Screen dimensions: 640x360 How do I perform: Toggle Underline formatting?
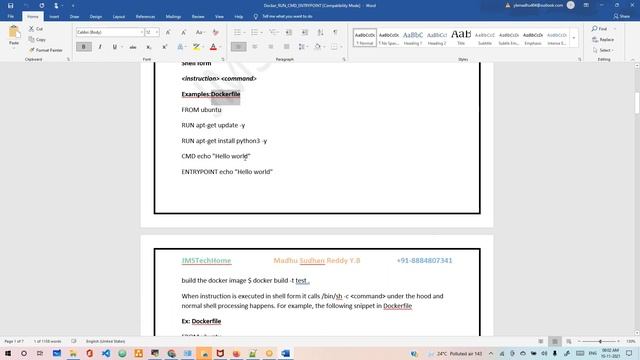[115, 47]
